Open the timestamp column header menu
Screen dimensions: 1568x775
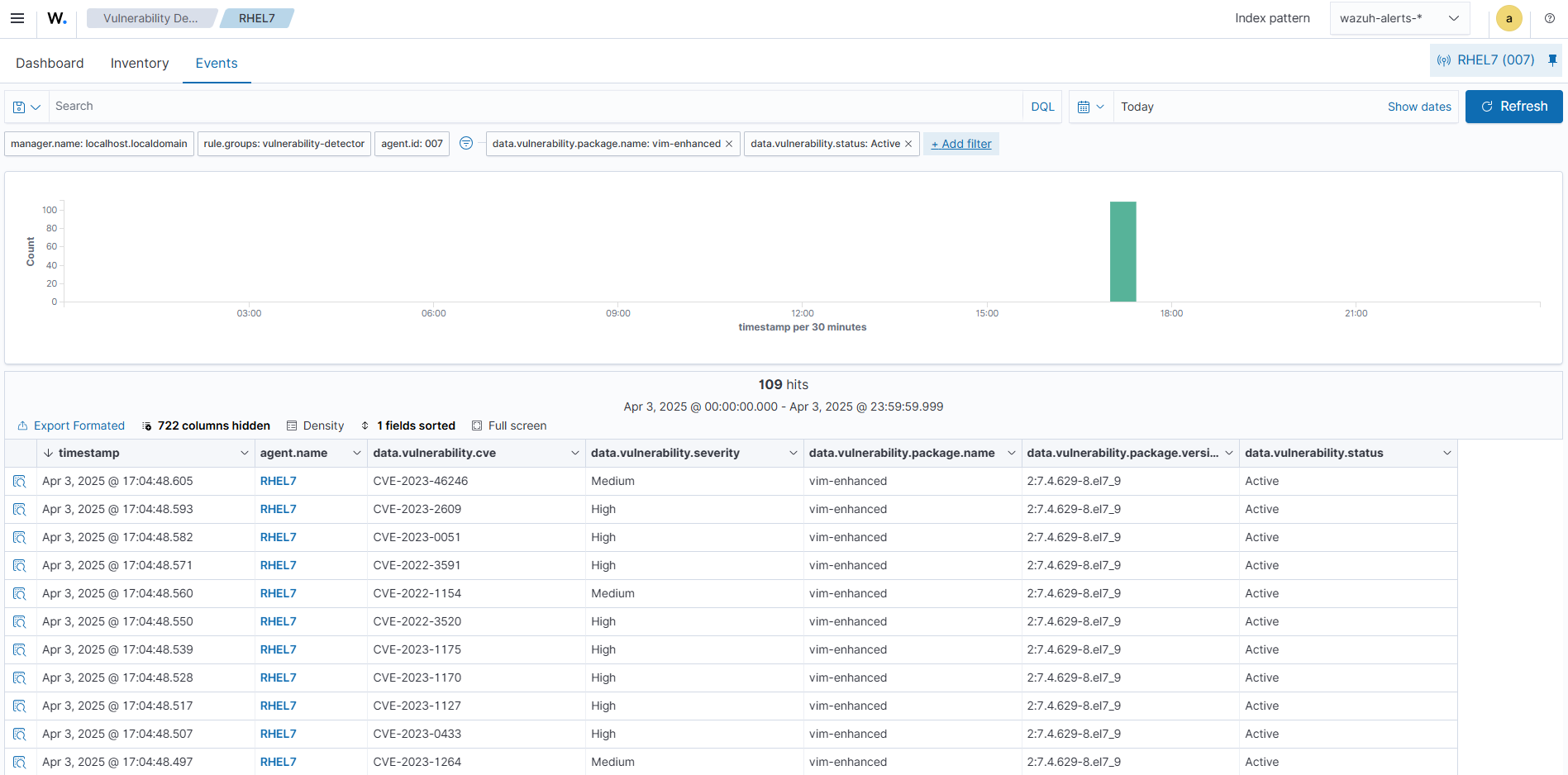click(244, 454)
